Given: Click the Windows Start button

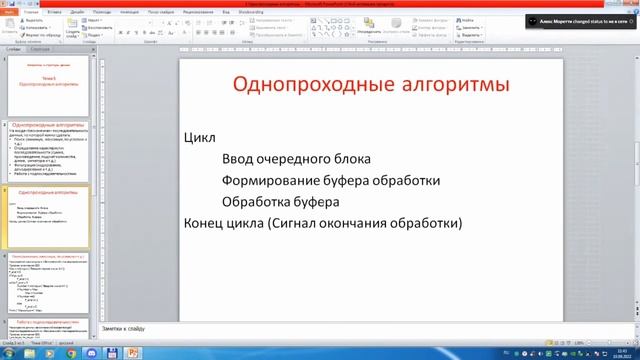Looking at the screenshot, I should pos(9,353).
